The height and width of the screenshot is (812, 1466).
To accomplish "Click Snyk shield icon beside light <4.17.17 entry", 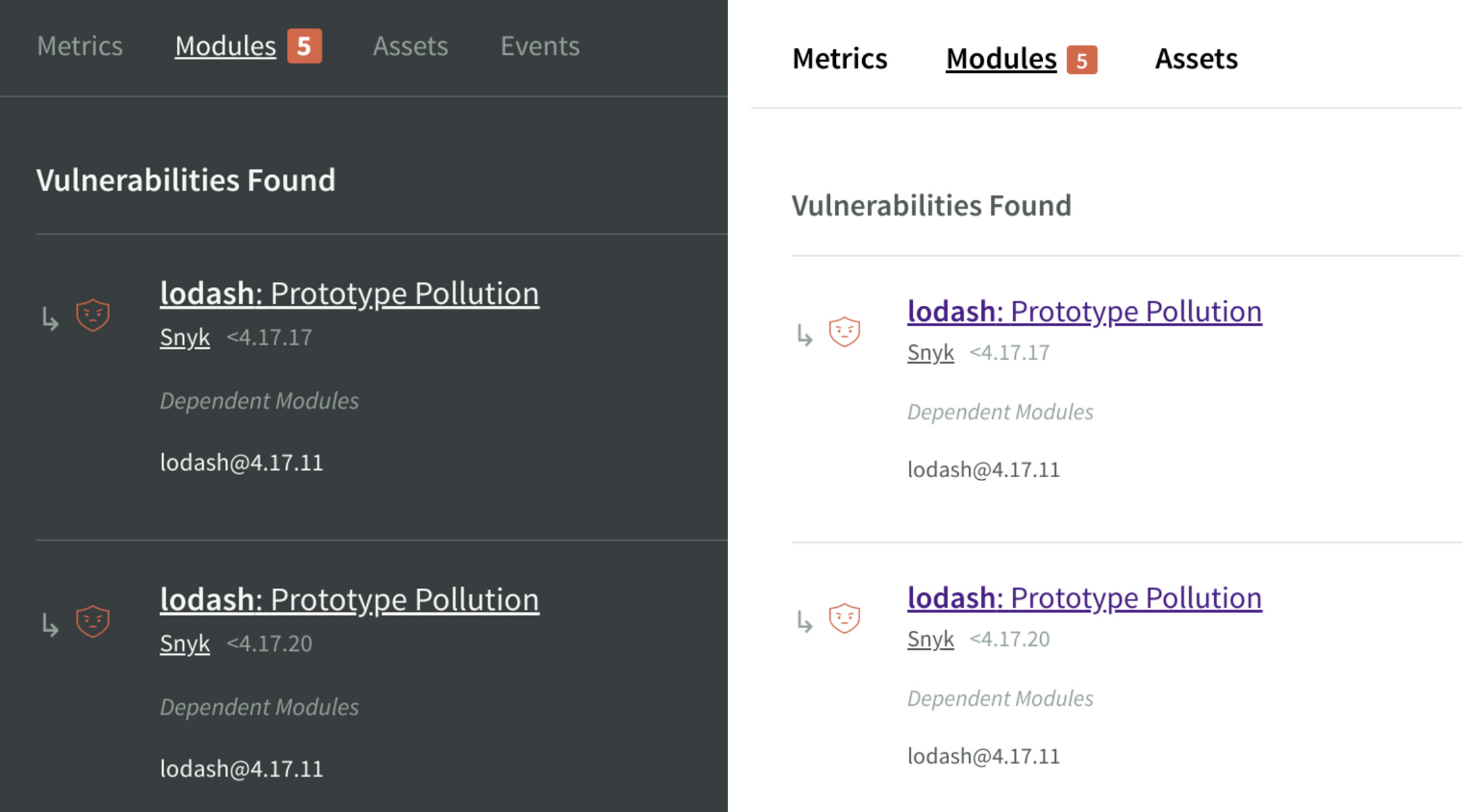I will [x=844, y=331].
